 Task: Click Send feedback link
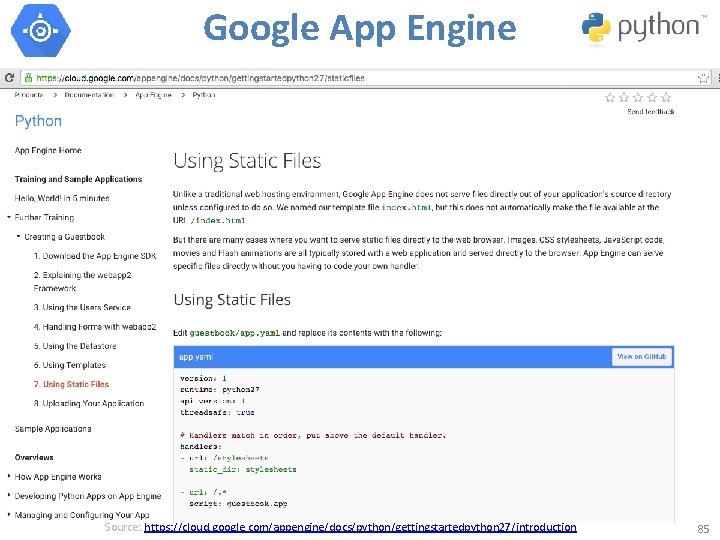[x=651, y=112]
